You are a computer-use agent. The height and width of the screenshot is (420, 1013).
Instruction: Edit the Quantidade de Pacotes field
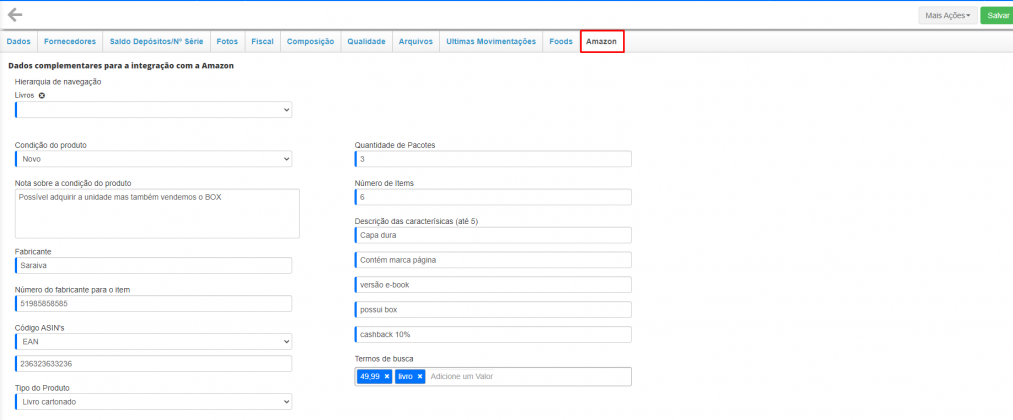tap(493, 158)
